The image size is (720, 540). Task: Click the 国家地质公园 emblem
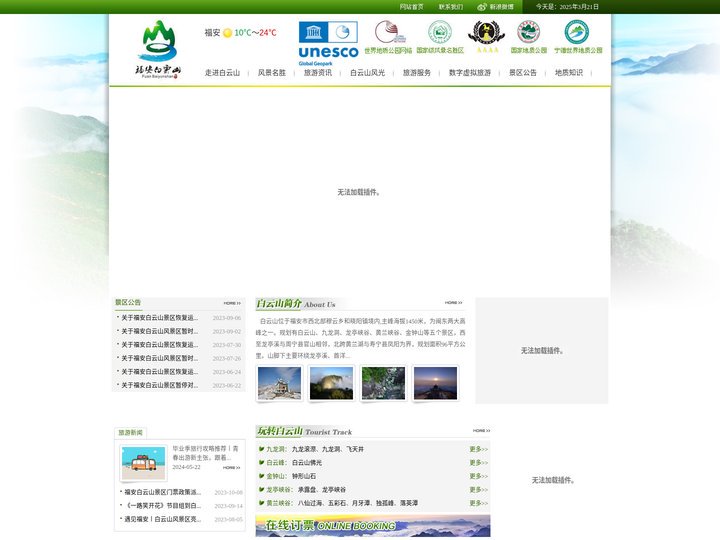[x=529, y=37]
